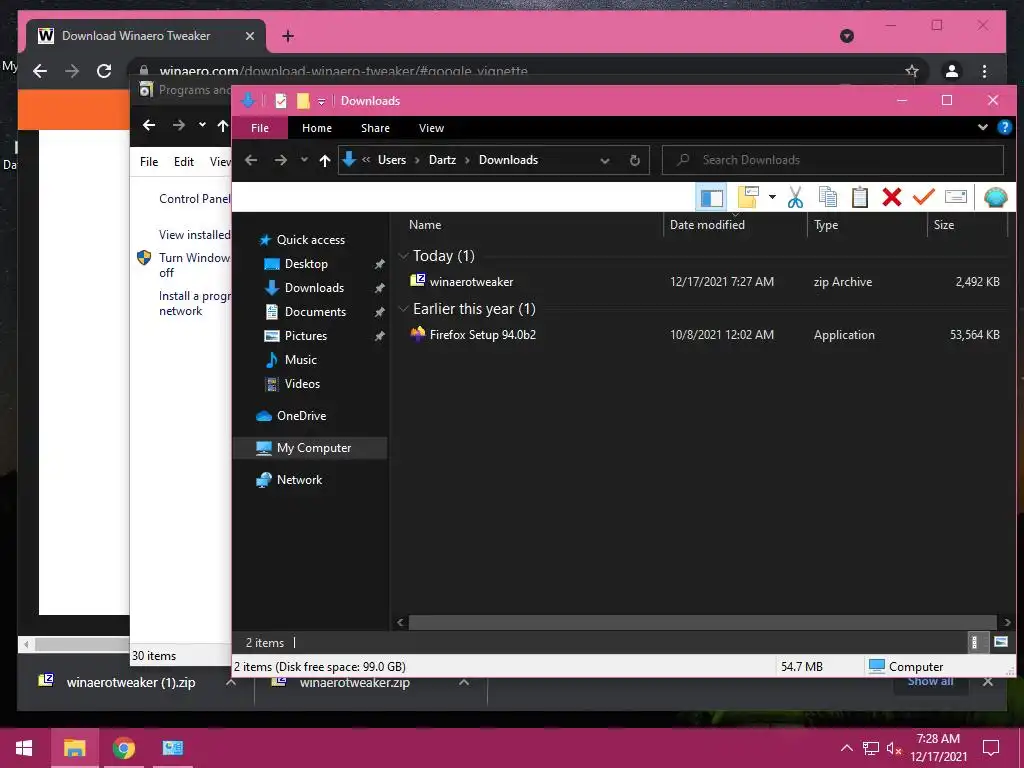
Task: Open the folder options toolbar icon
Action: point(748,197)
